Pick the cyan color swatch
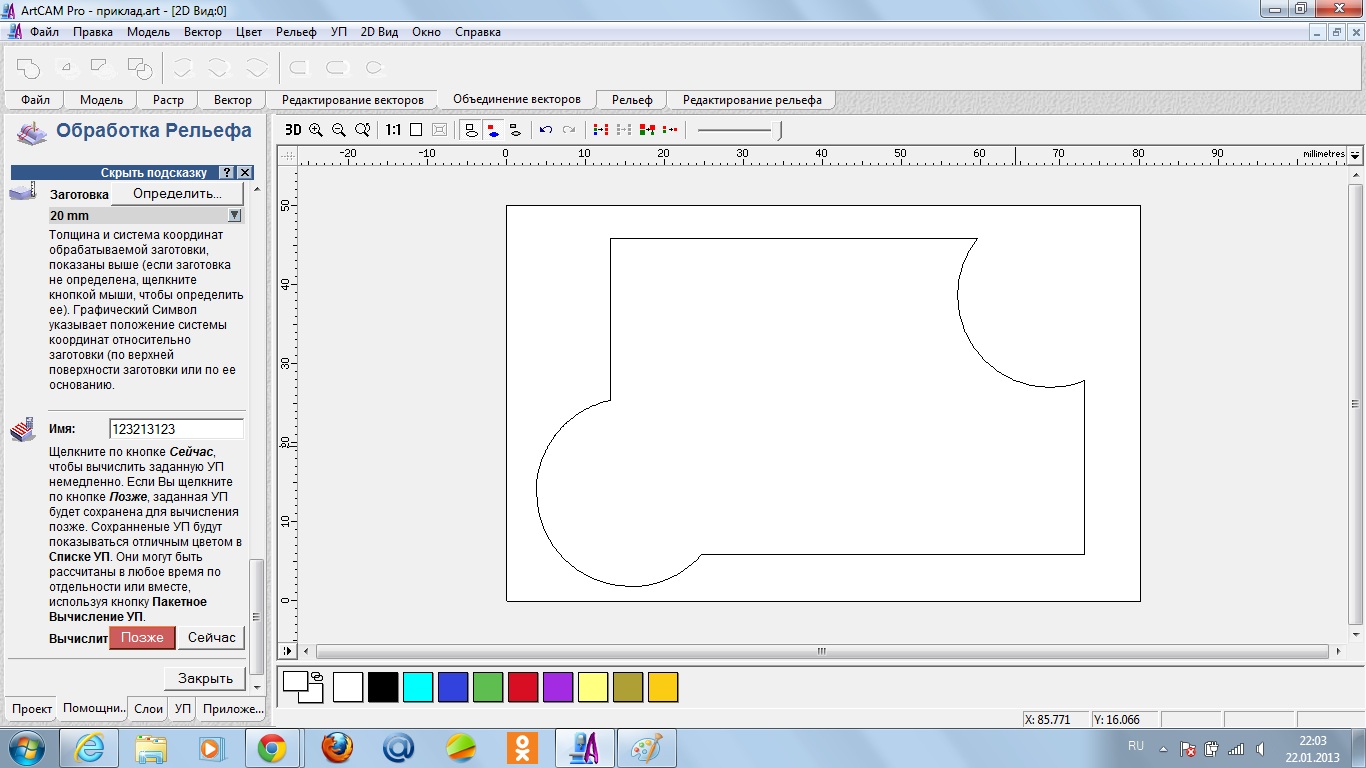Viewport: 1366px width, 768px height. click(418, 687)
